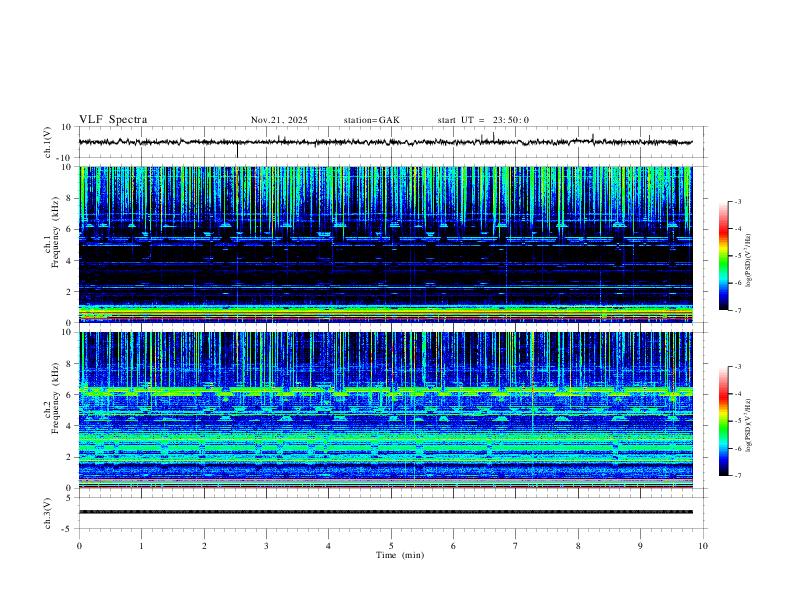Click the 'ch.3(V)' axis label
This screenshot has width=792, height=612.
coord(48,514)
